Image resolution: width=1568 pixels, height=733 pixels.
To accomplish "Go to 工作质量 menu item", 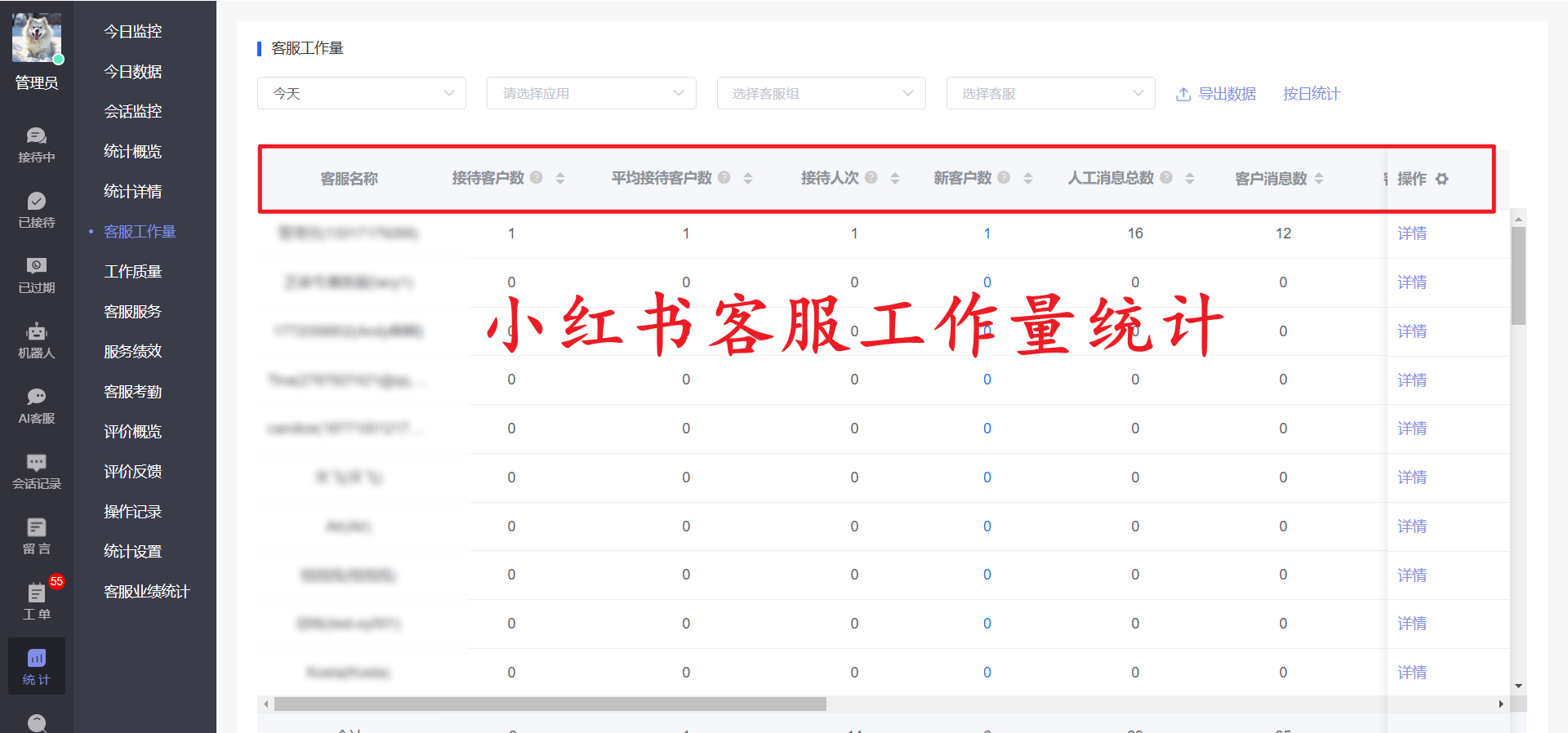I will (133, 272).
